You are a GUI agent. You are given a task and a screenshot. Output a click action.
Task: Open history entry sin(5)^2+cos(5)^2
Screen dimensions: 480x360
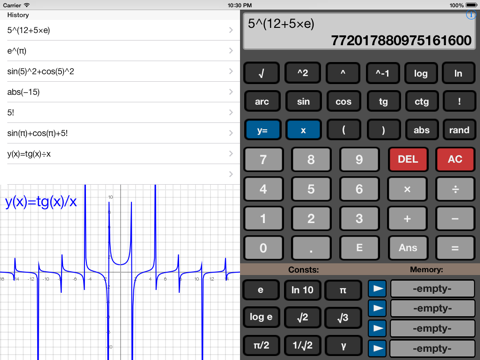(120, 71)
